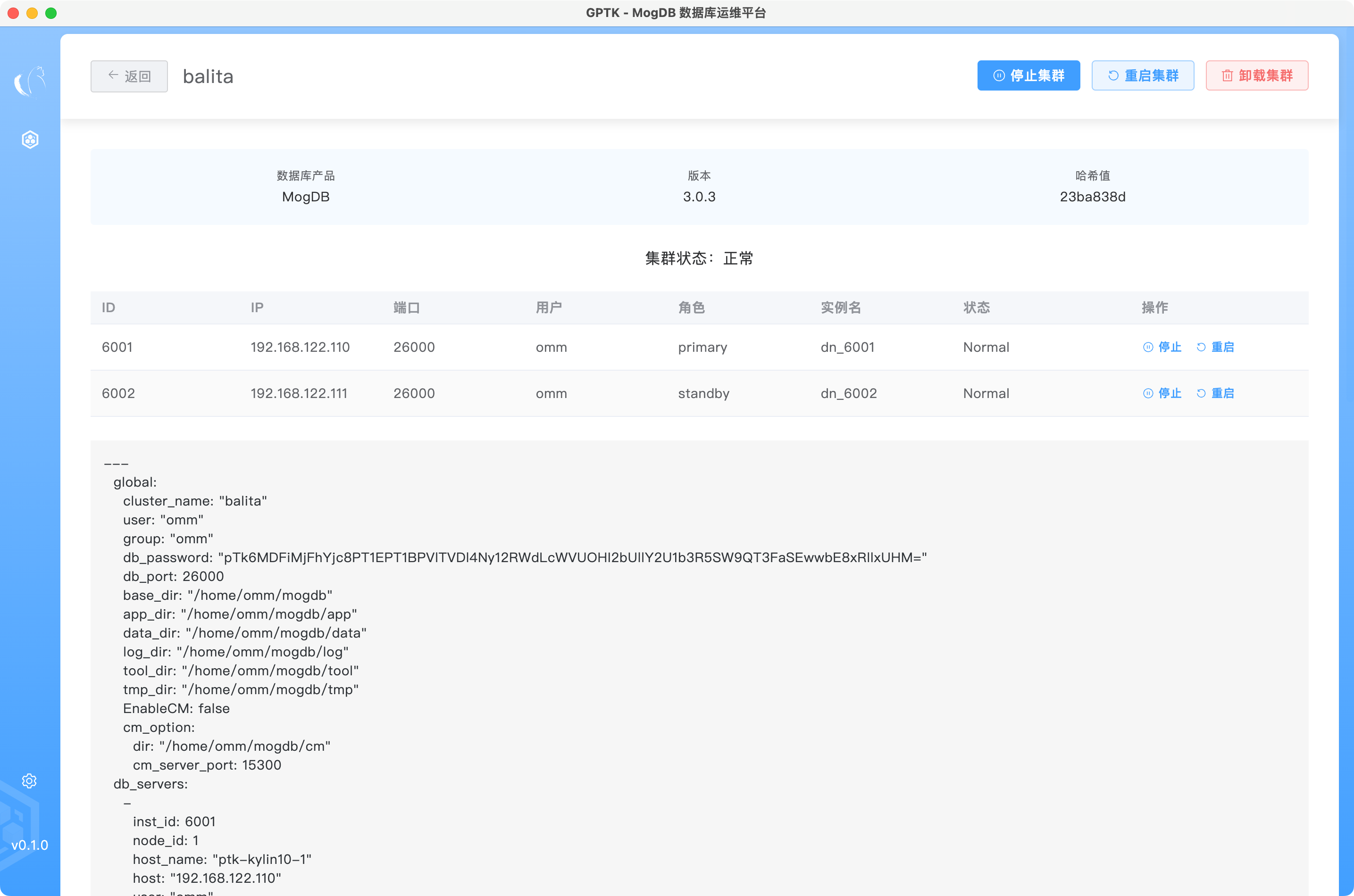Click the app_dir config line
The height and width of the screenshot is (896, 1354).
click(x=240, y=614)
